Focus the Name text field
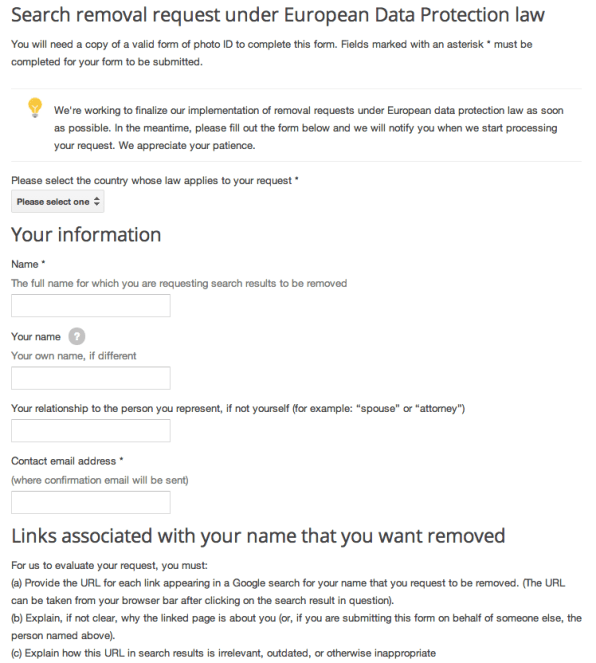This screenshot has width=596, height=663. (x=91, y=305)
